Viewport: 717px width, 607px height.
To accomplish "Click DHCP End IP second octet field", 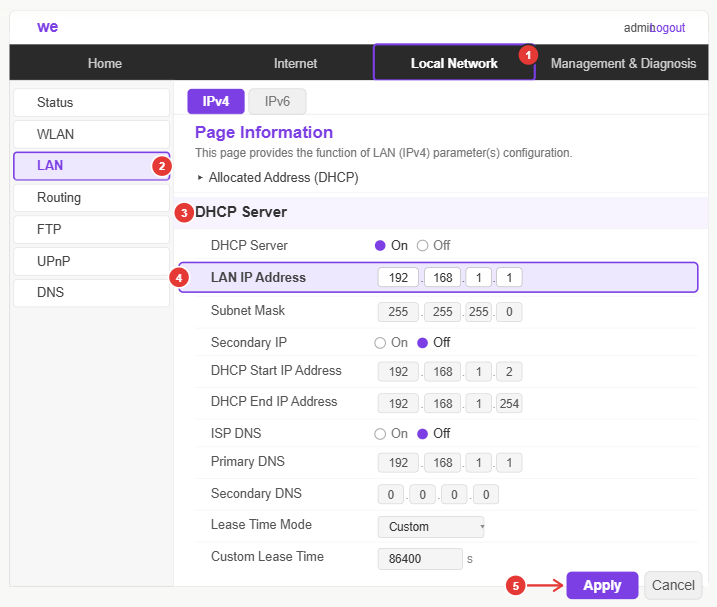I will [442, 403].
